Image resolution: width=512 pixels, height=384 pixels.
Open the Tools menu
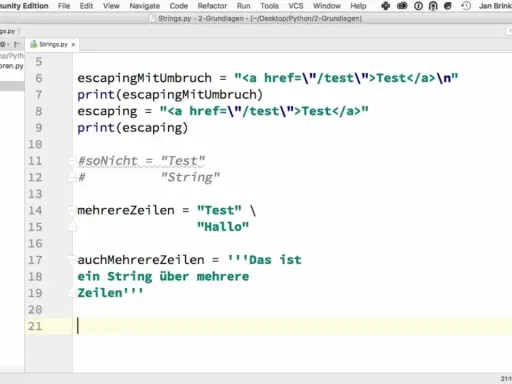(x=269, y=6)
